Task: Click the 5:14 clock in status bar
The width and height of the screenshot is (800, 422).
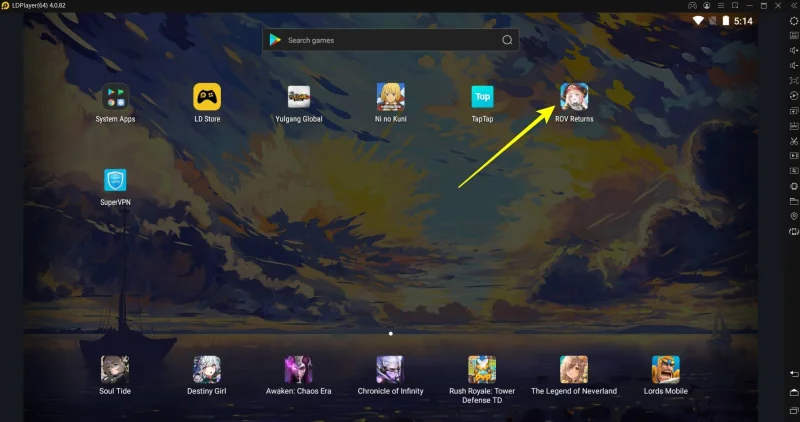Action: coord(743,21)
